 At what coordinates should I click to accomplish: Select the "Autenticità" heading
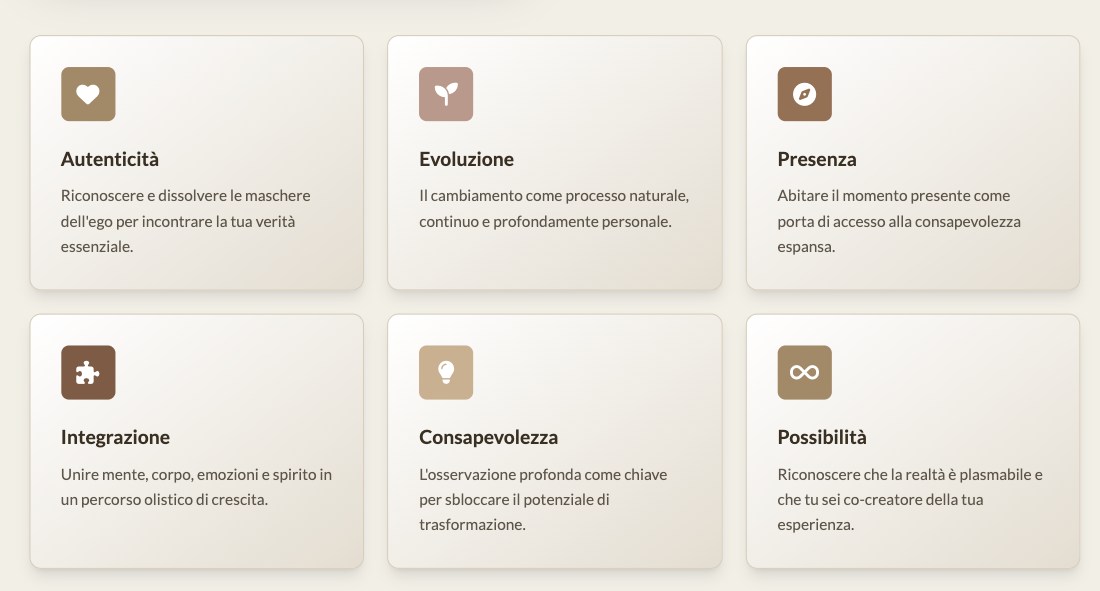(110, 159)
